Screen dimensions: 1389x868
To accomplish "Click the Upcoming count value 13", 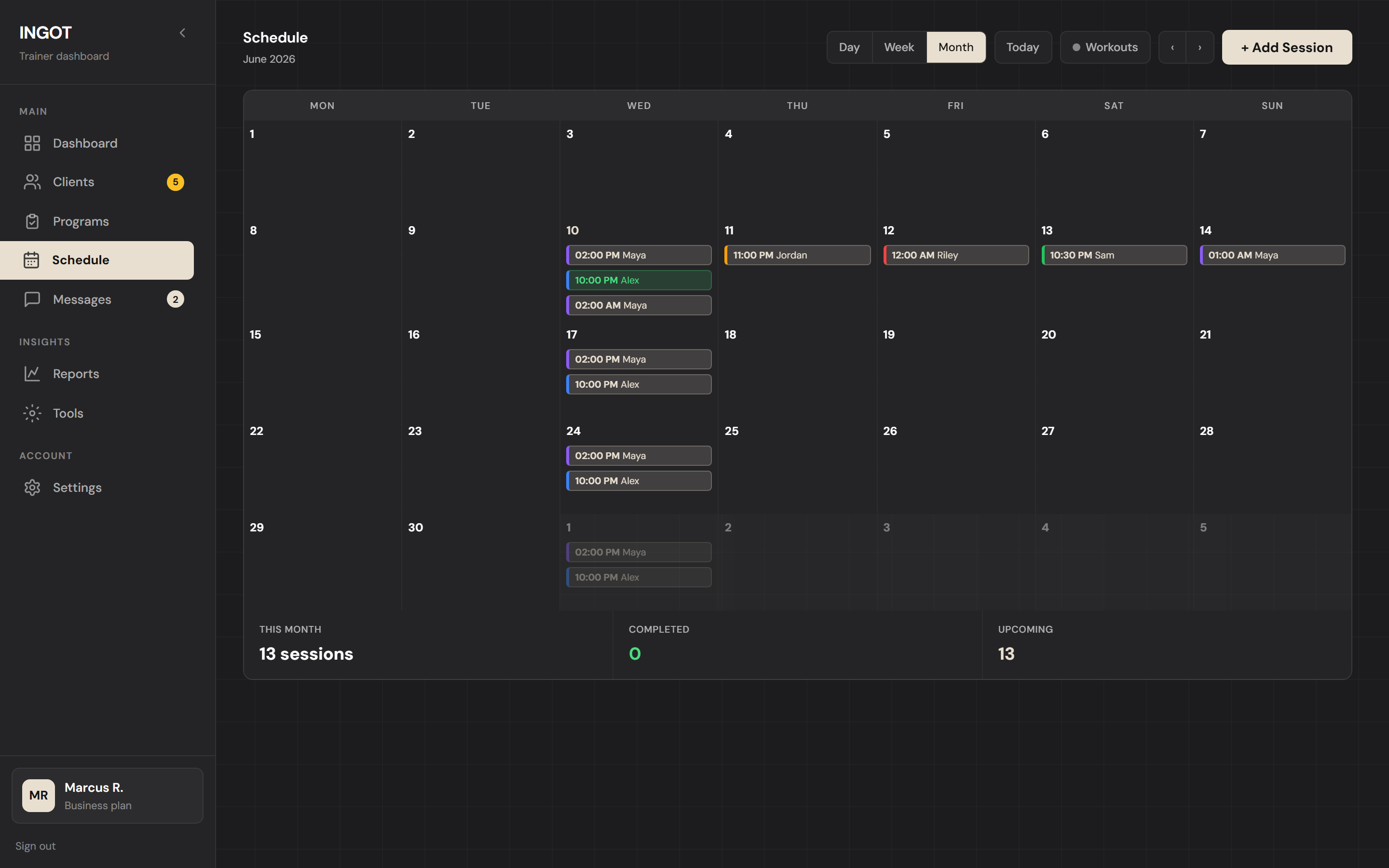I will [x=1006, y=654].
